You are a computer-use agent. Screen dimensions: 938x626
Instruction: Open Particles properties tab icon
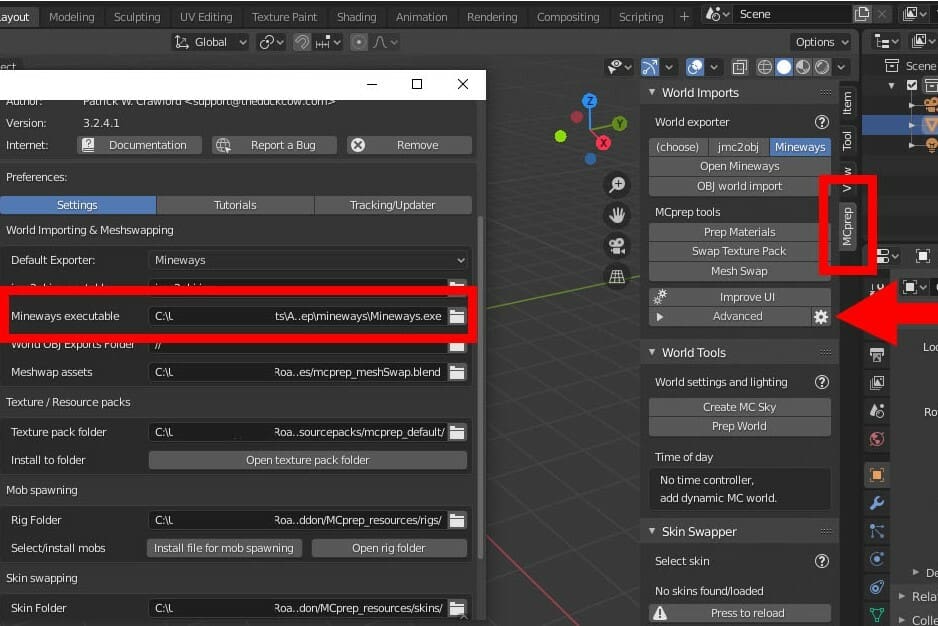[x=877, y=531]
